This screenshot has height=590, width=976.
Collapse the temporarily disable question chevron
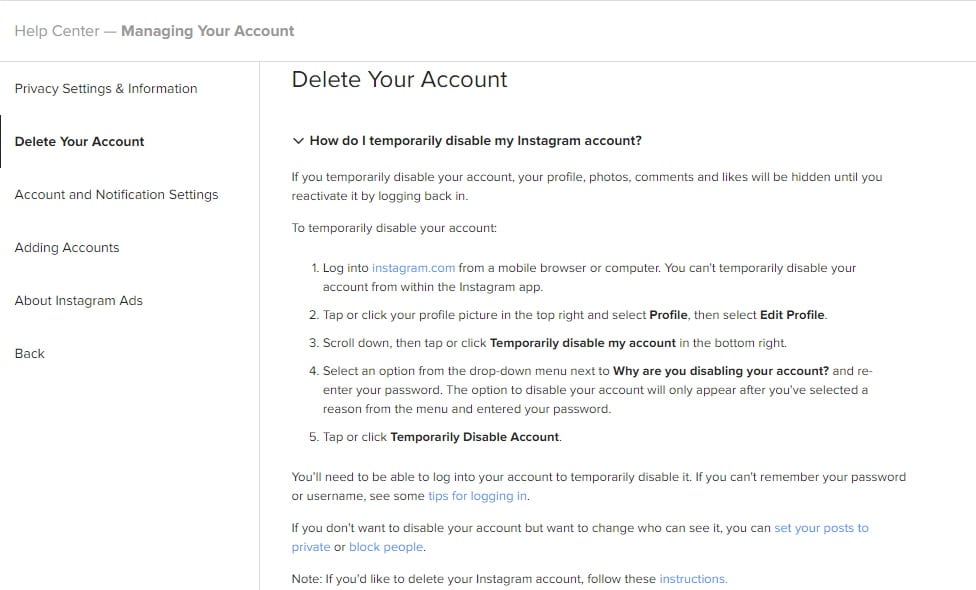click(x=297, y=141)
